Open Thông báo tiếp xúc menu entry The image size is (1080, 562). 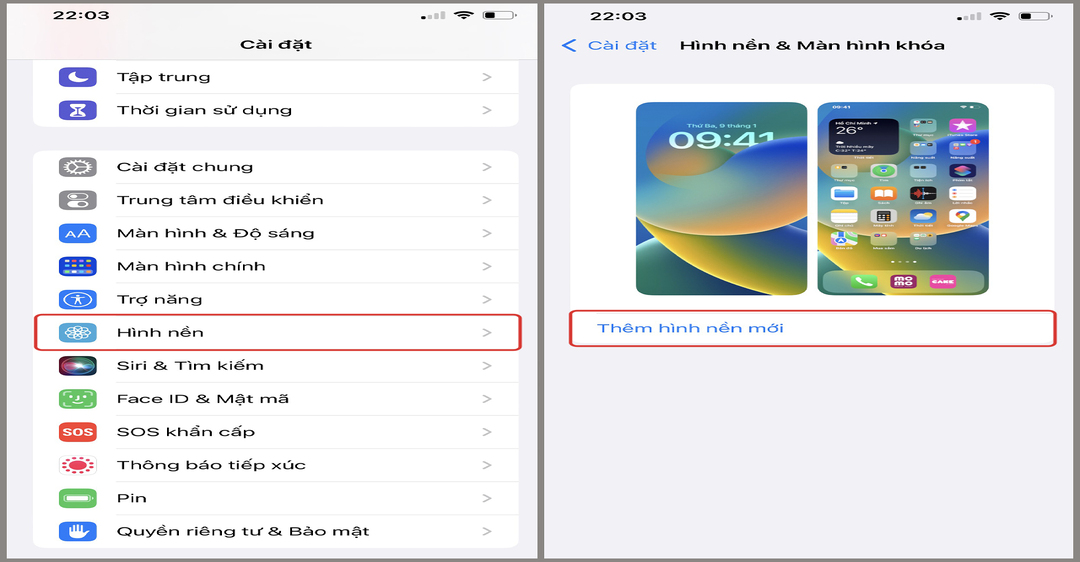pos(276,465)
